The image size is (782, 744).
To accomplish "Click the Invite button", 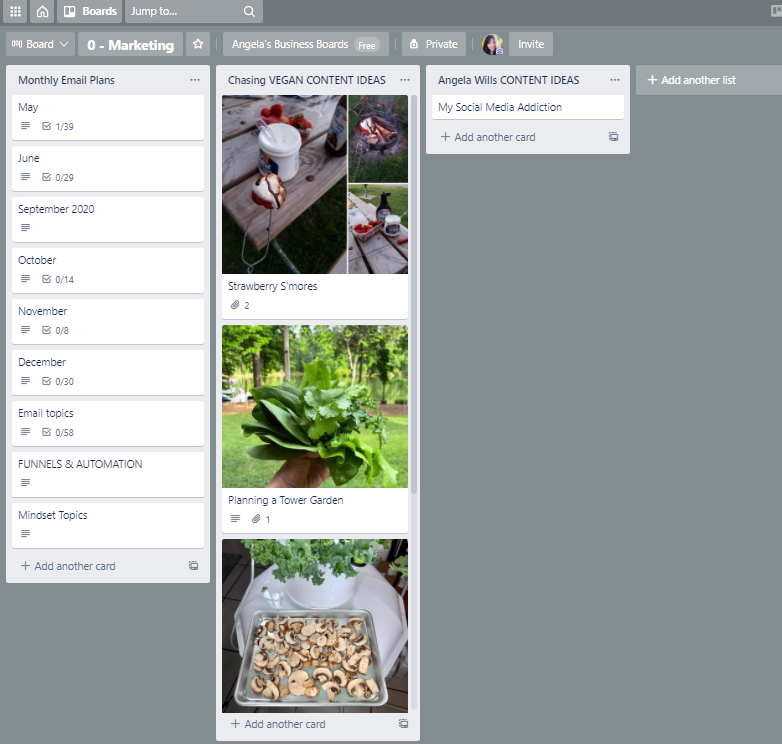I will [531, 44].
